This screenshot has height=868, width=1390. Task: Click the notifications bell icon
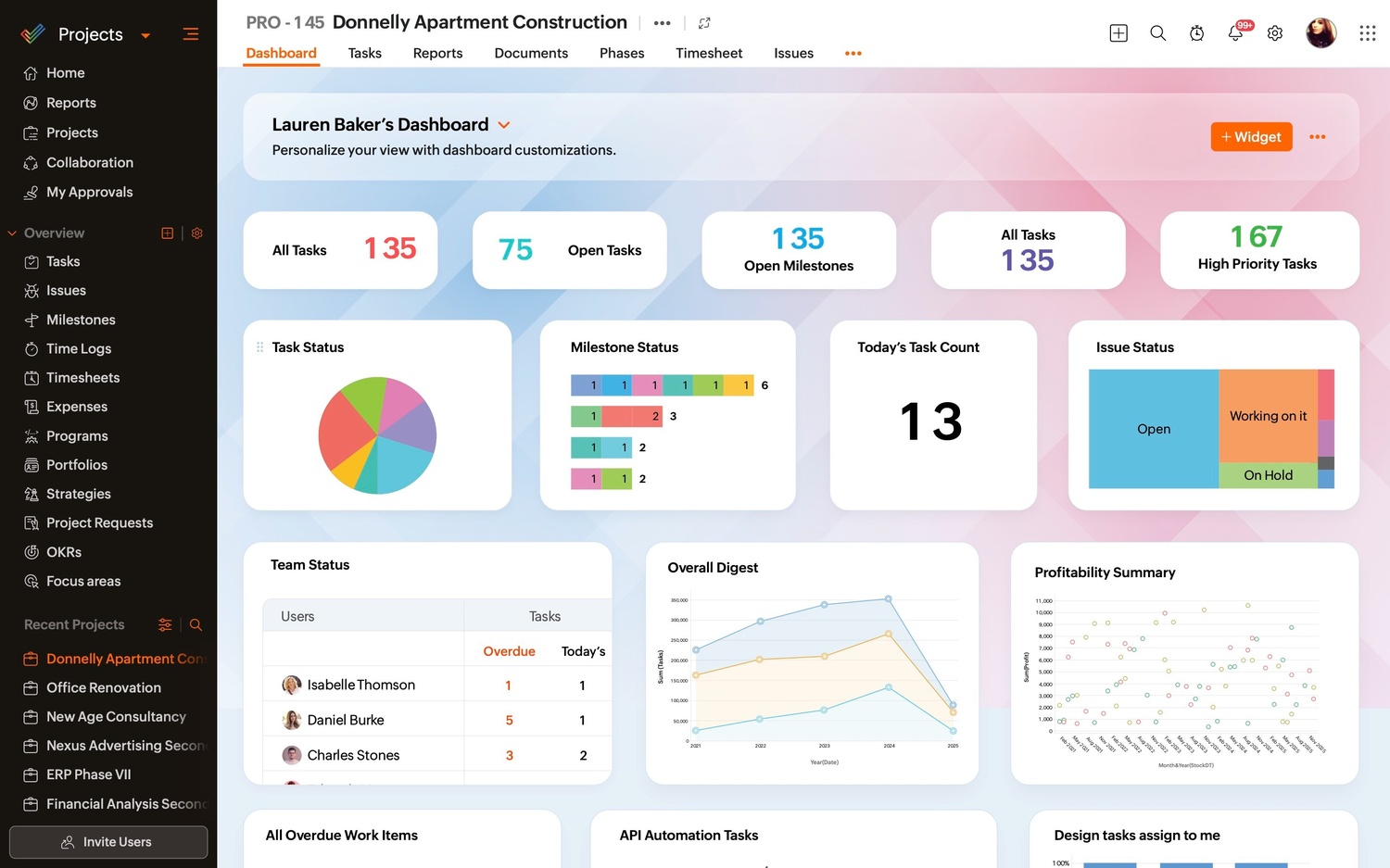(x=1235, y=33)
